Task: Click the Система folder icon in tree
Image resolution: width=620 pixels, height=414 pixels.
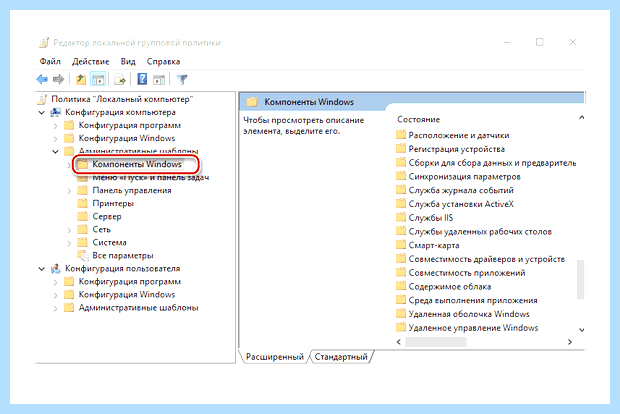Action: 82,242
